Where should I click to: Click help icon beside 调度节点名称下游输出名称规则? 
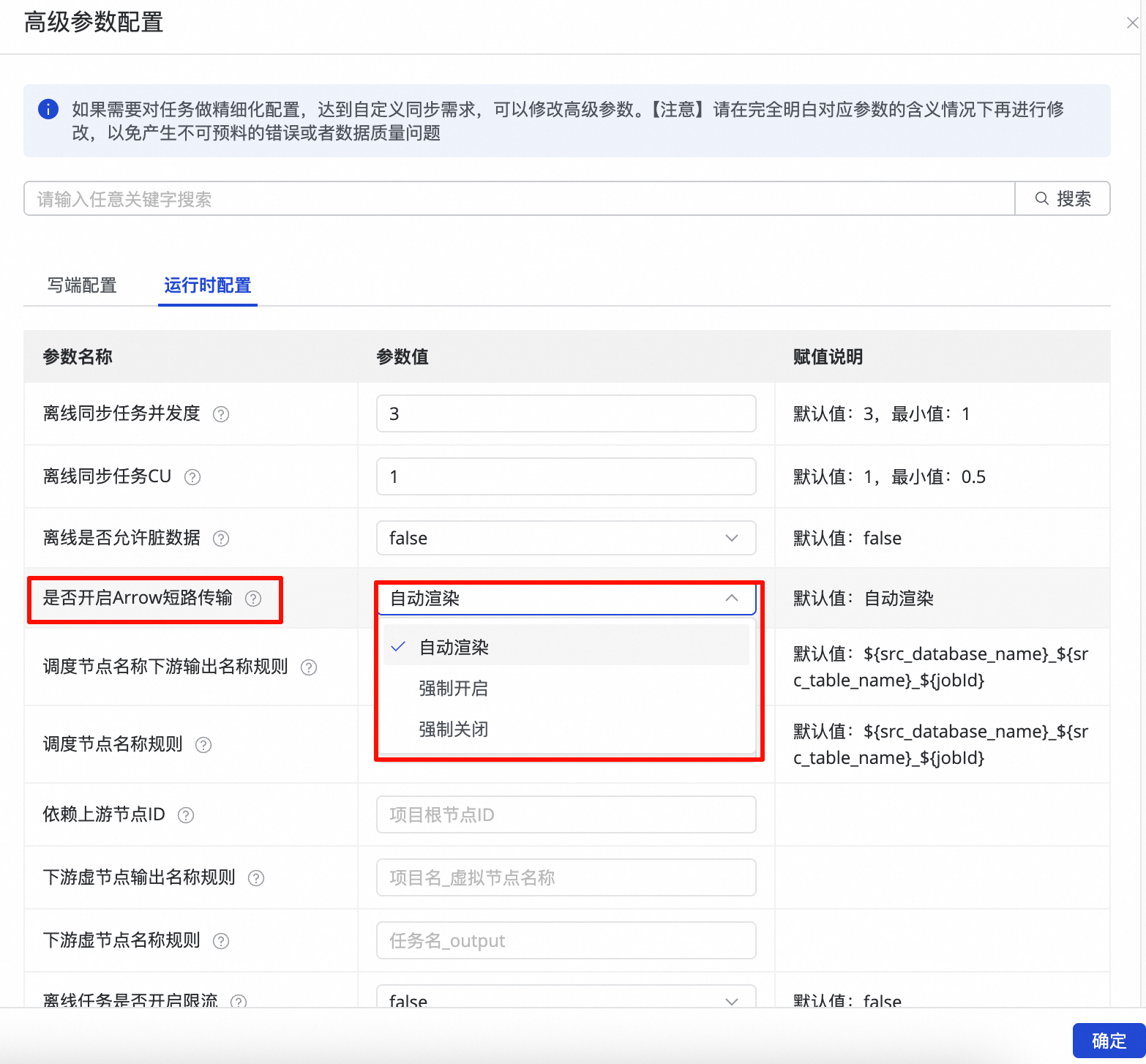(309, 667)
